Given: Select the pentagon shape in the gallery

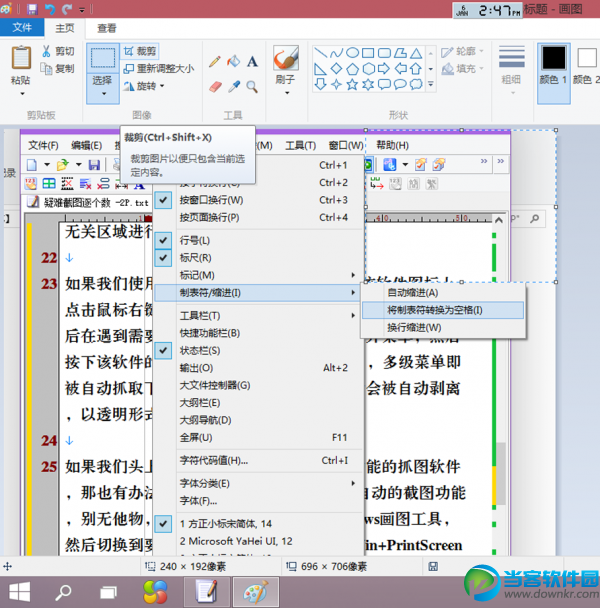Looking at the screenshot, I should (x=352, y=69).
